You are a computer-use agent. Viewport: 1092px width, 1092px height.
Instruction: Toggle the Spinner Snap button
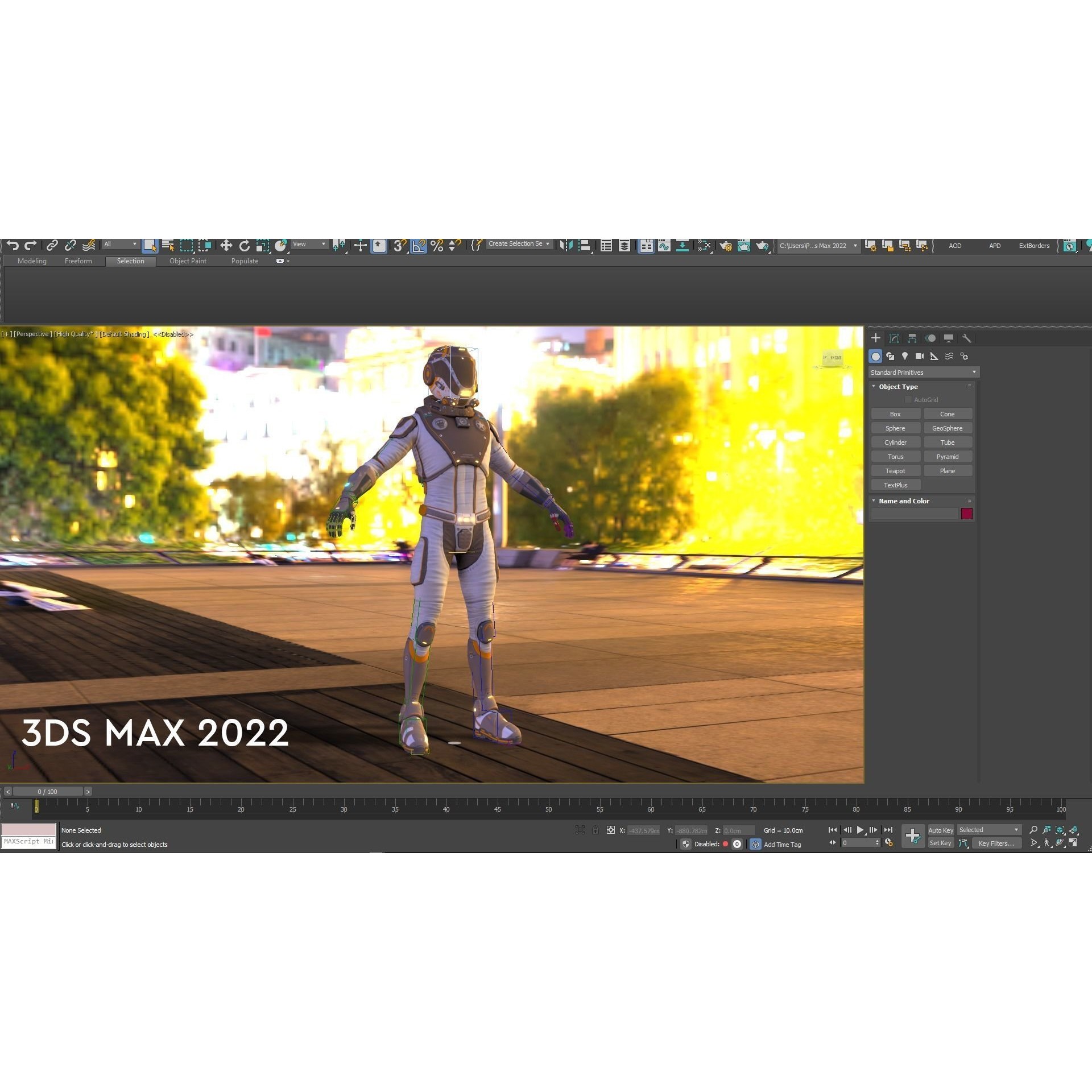tap(454, 245)
